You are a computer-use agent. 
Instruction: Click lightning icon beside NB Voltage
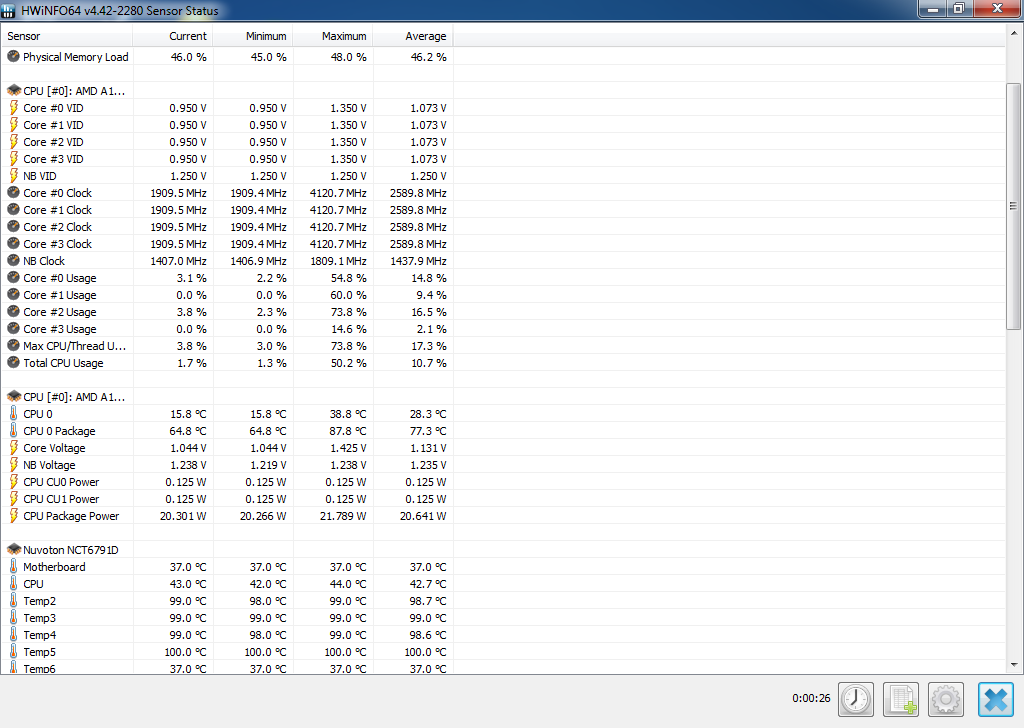13,465
